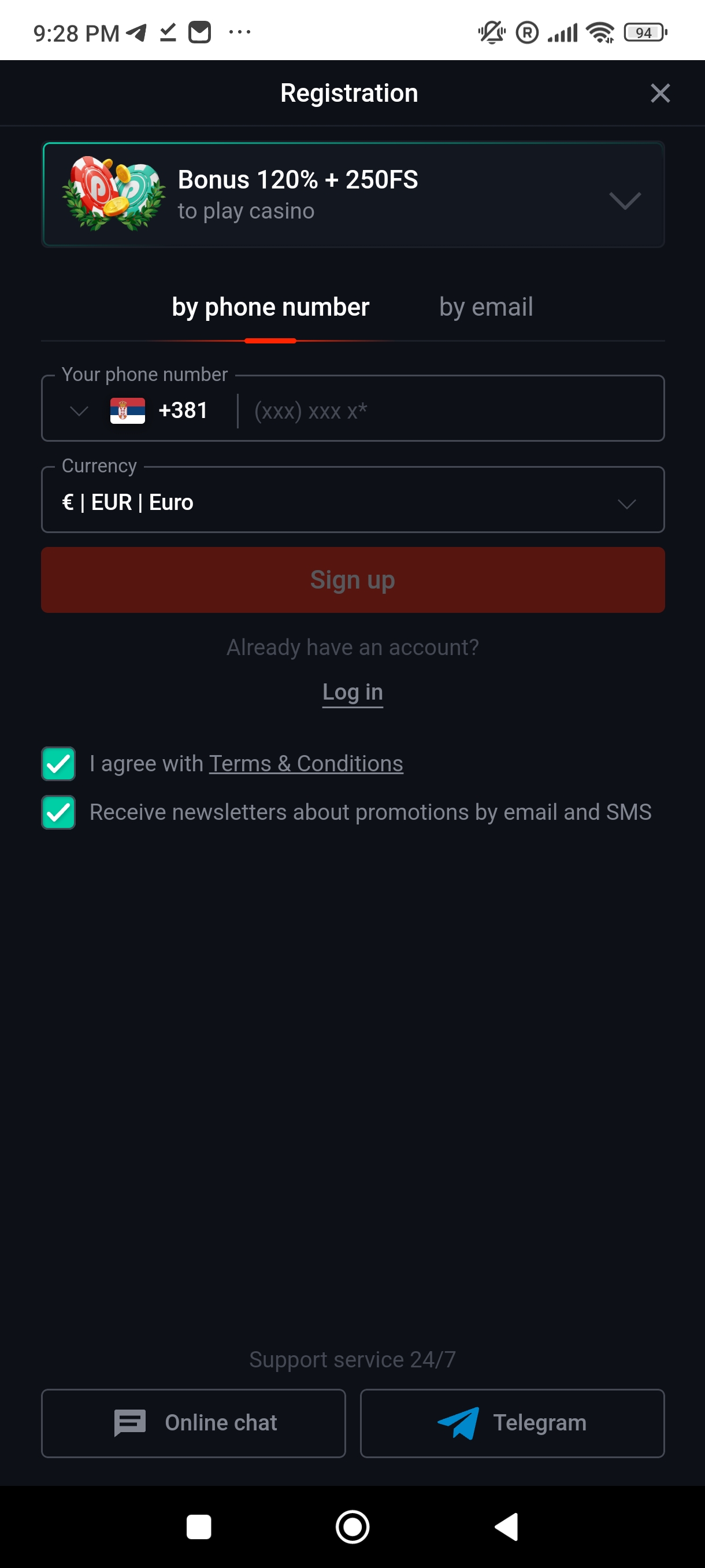Tap the Serbian flag icon
The image size is (705, 1568).
[x=127, y=411]
